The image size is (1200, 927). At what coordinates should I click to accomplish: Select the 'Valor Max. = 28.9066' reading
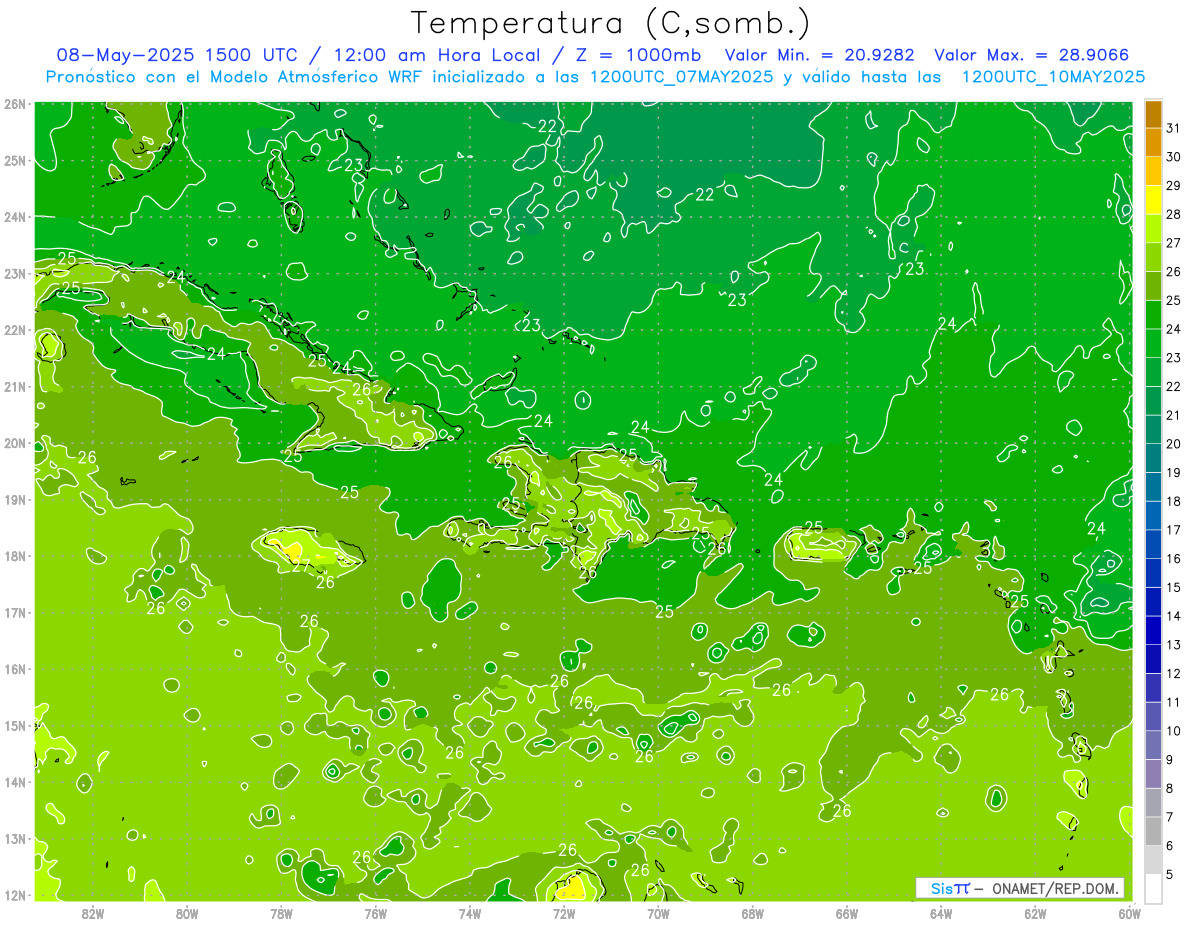click(x=1031, y=55)
